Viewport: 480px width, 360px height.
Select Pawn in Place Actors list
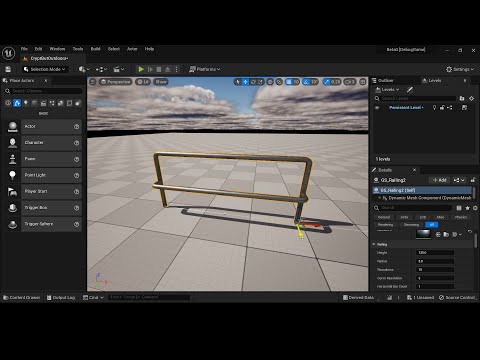pos(44,159)
